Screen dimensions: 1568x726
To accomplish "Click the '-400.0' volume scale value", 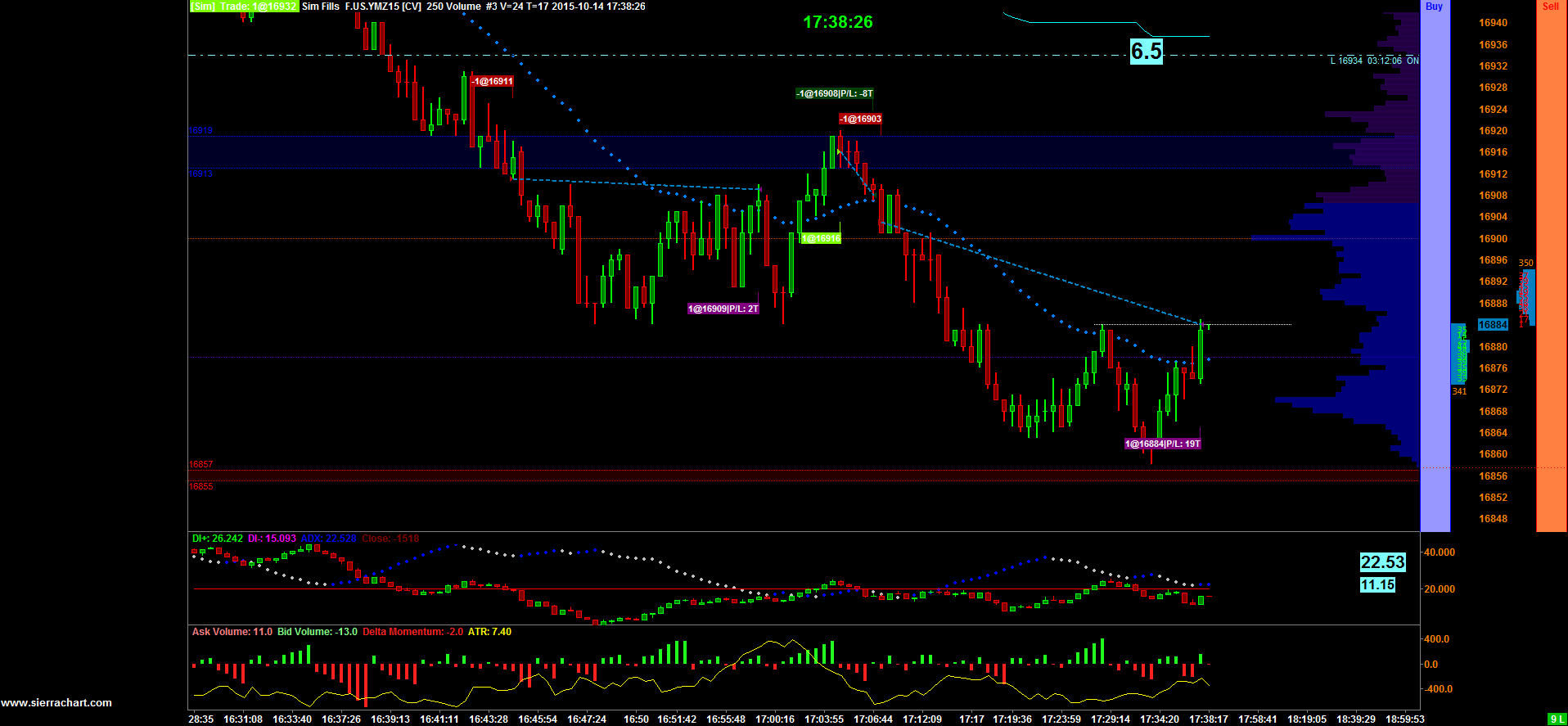I will (1438, 689).
